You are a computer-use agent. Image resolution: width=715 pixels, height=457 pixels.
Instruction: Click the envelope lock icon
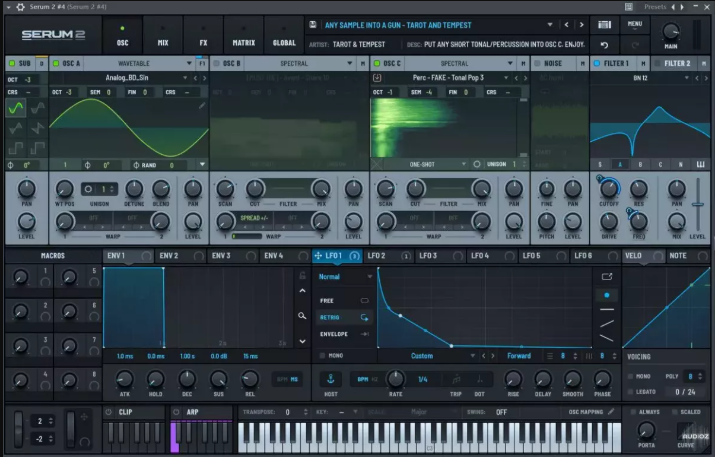click(x=302, y=275)
